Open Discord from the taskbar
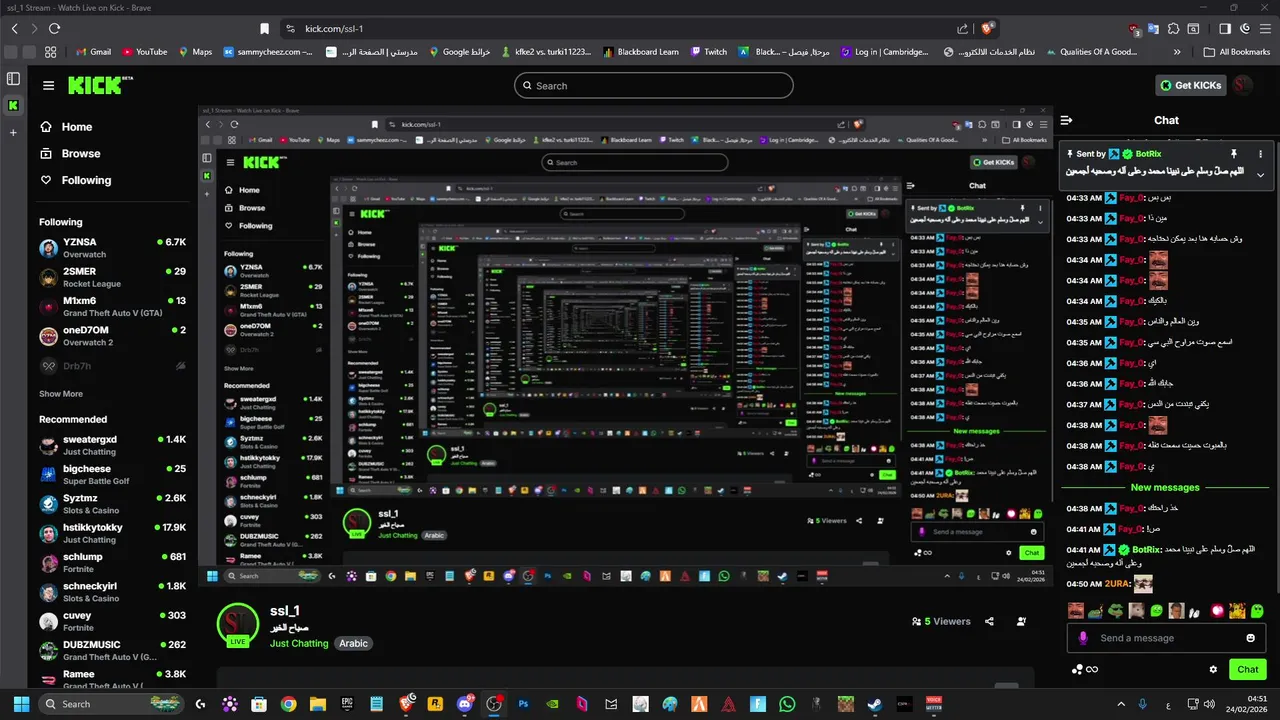 click(x=464, y=704)
